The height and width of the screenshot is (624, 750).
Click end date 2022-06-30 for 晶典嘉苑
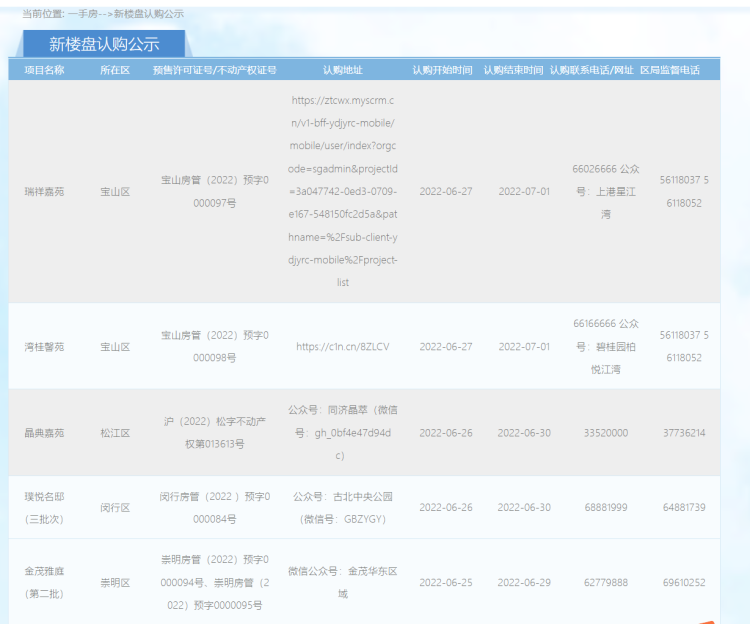pyautogui.click(x=524, y=433)
